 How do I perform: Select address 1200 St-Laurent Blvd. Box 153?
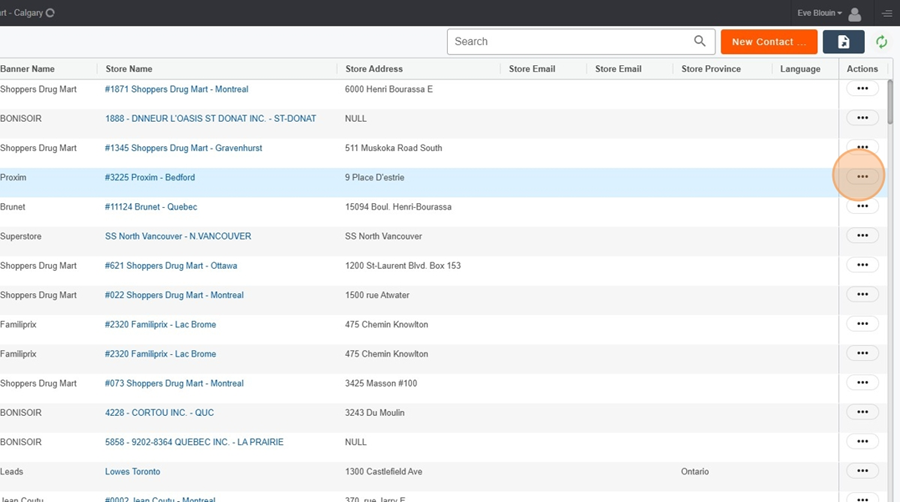402,266
